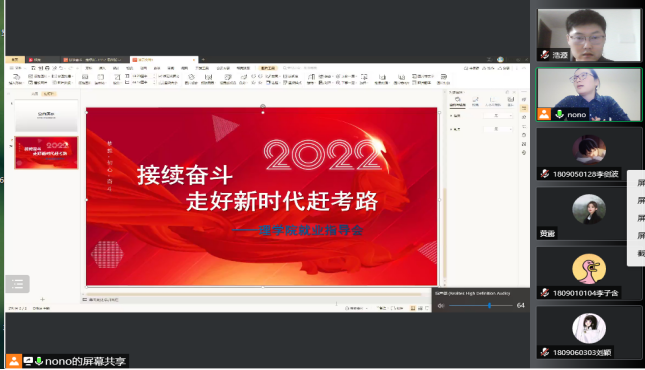The image size is (645, 370).
Task: Click the highlighted properties icon in right sidebar strip
Action: point(524,108)
